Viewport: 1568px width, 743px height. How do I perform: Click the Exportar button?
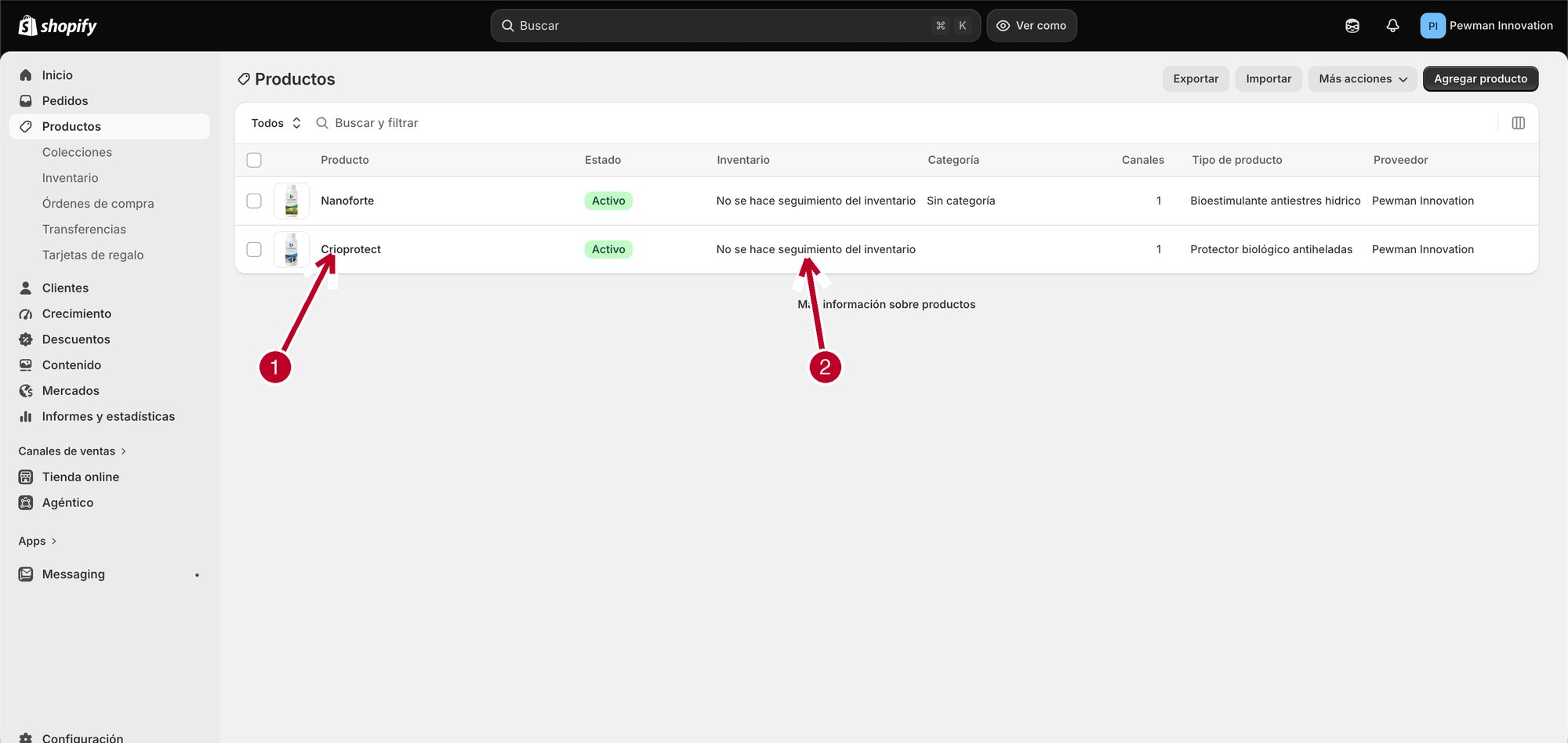(x=1196, y=78)
